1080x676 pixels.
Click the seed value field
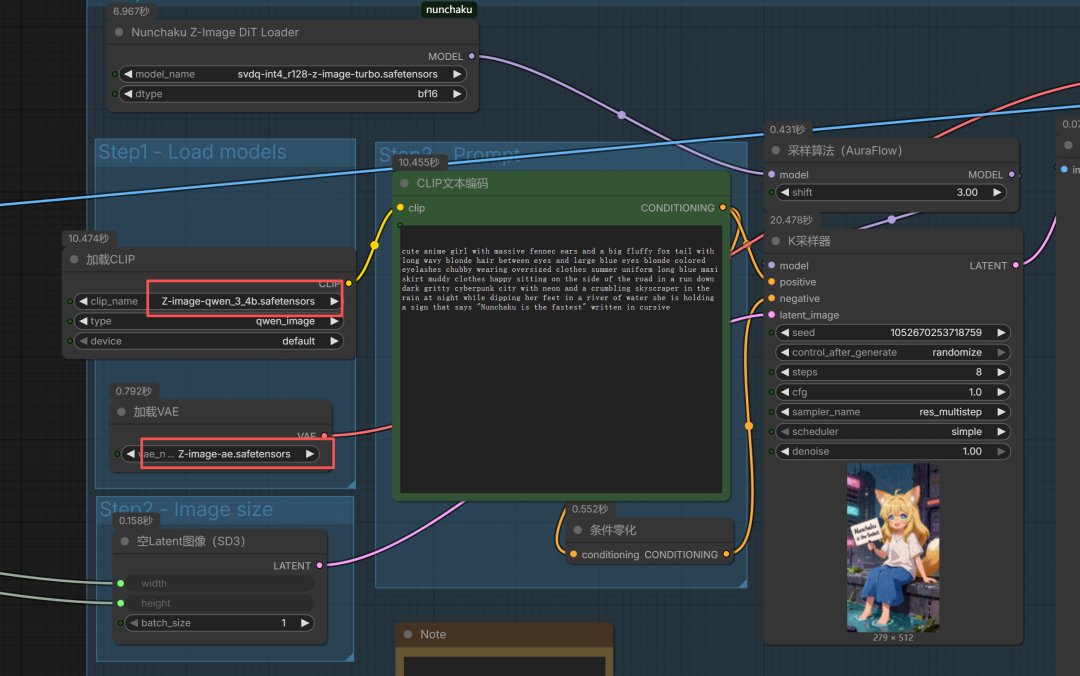pos(893,333)
